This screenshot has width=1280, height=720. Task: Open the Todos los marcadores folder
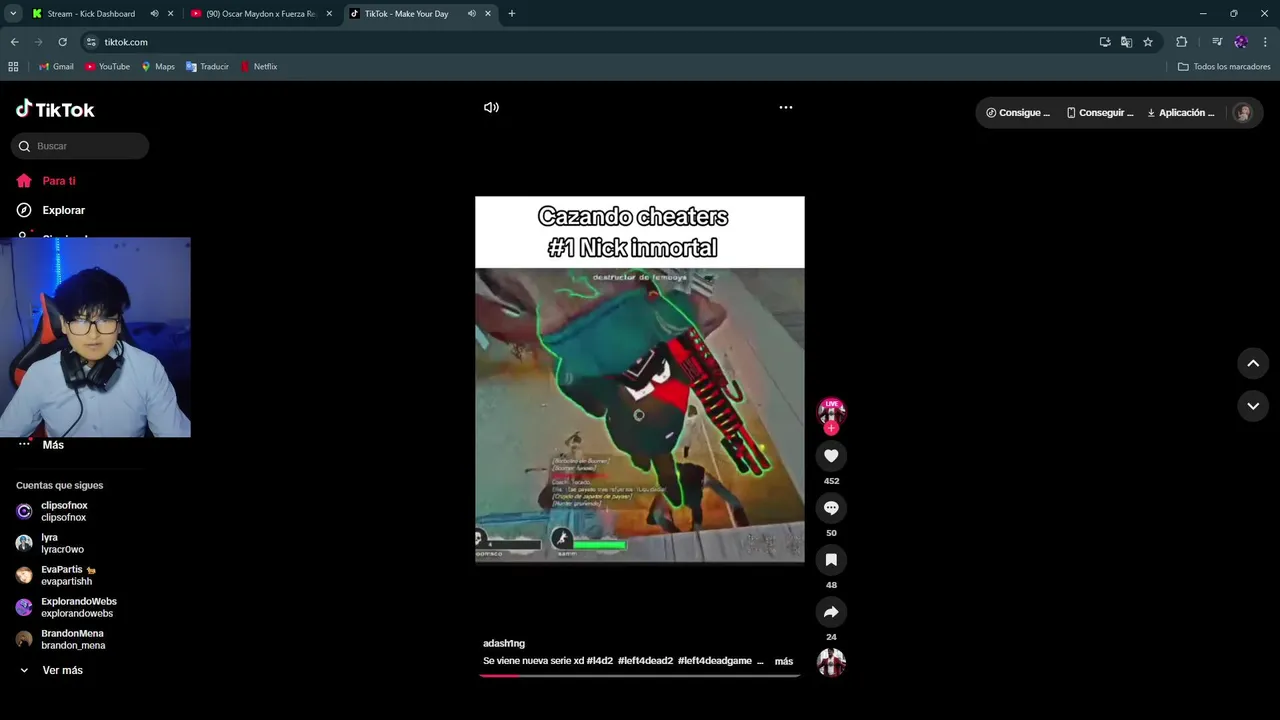click(x=1224, y=67)
